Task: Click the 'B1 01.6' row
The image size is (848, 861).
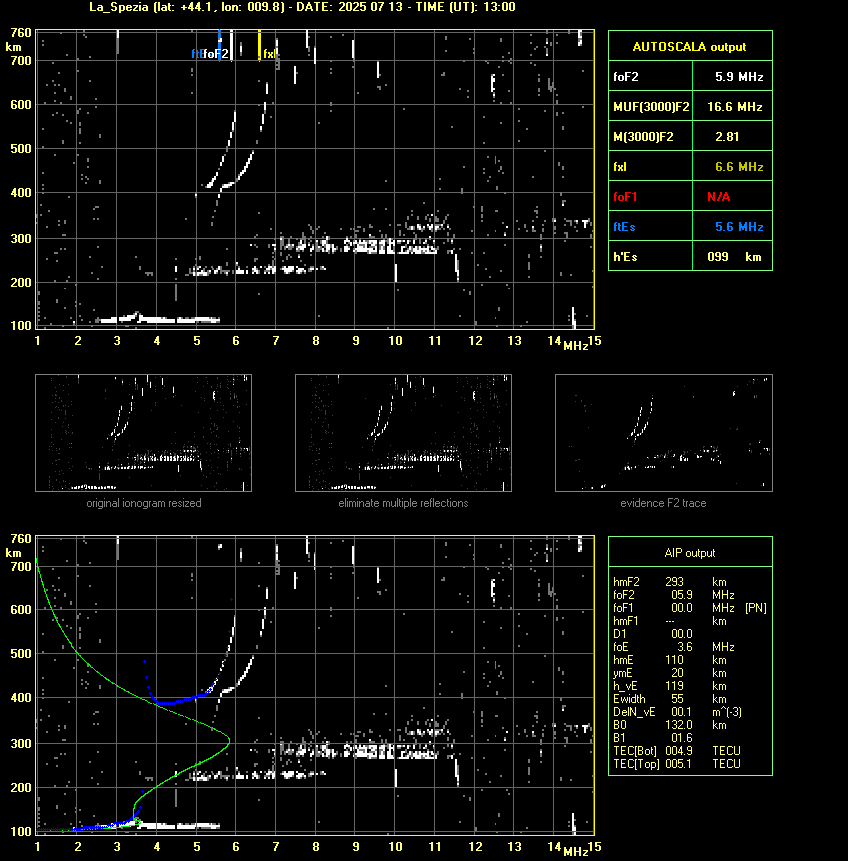Action: pyautogui.click(x=652, y=738)
